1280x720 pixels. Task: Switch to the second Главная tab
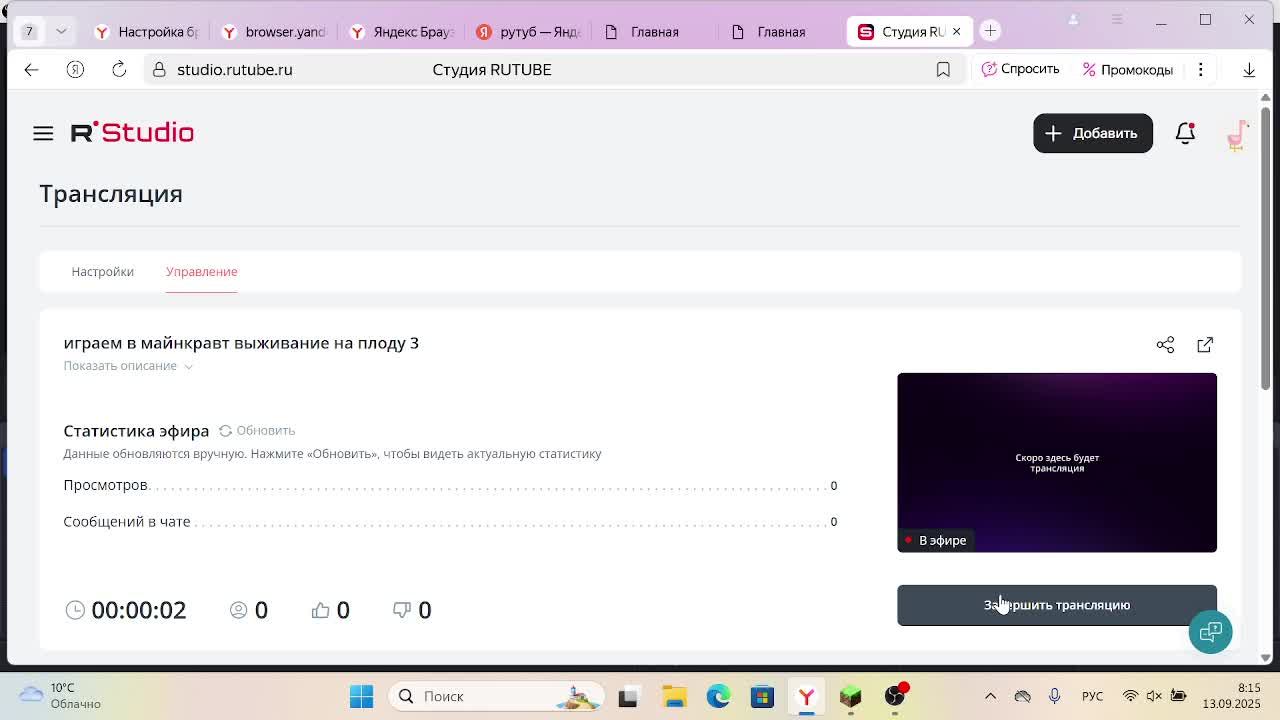tap(783, 32)
